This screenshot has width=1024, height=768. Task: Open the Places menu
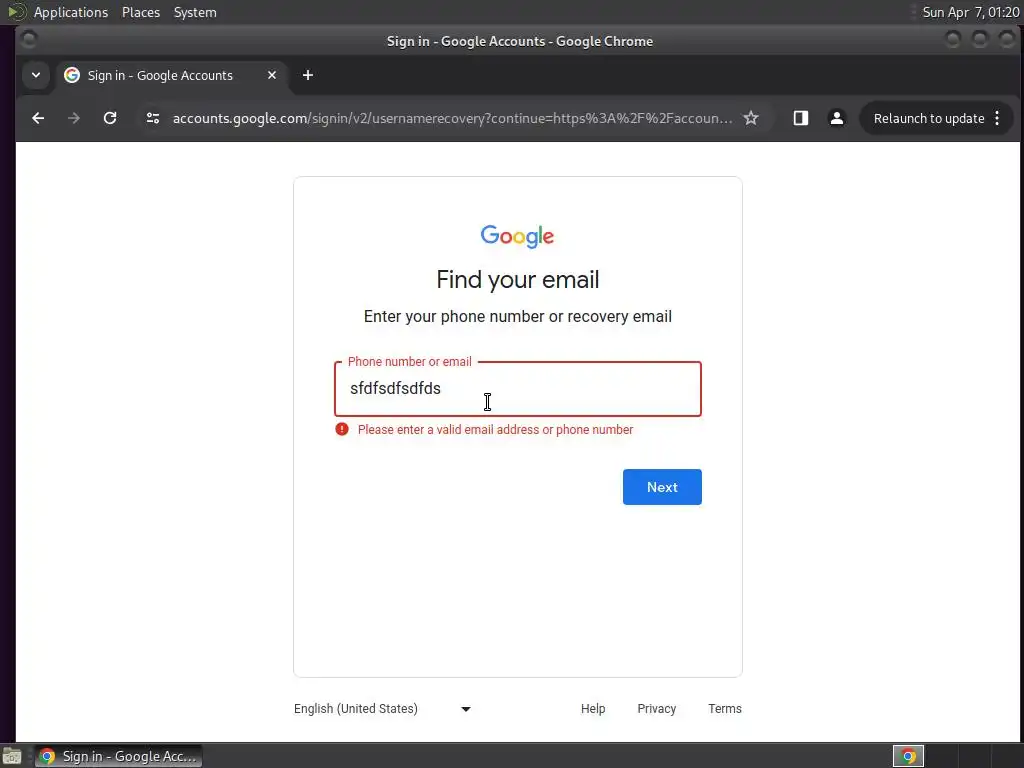pyautogui.click(x=141, y=12)
